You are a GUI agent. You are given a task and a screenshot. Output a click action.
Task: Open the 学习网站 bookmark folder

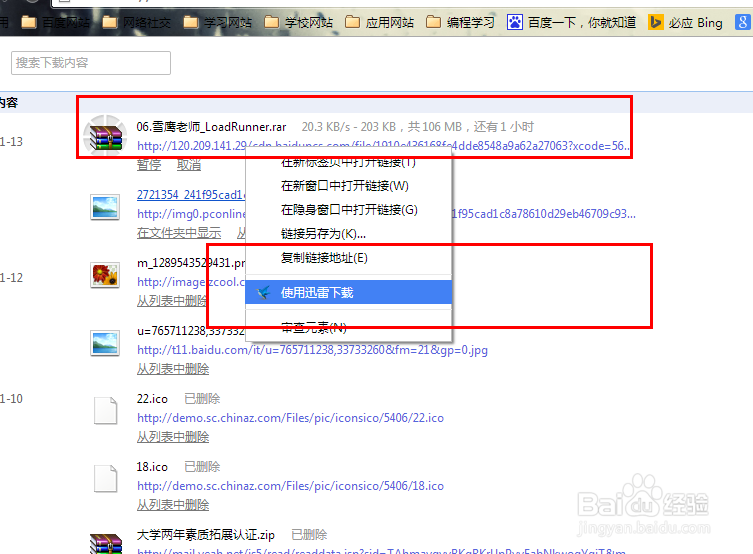(218, 23)
